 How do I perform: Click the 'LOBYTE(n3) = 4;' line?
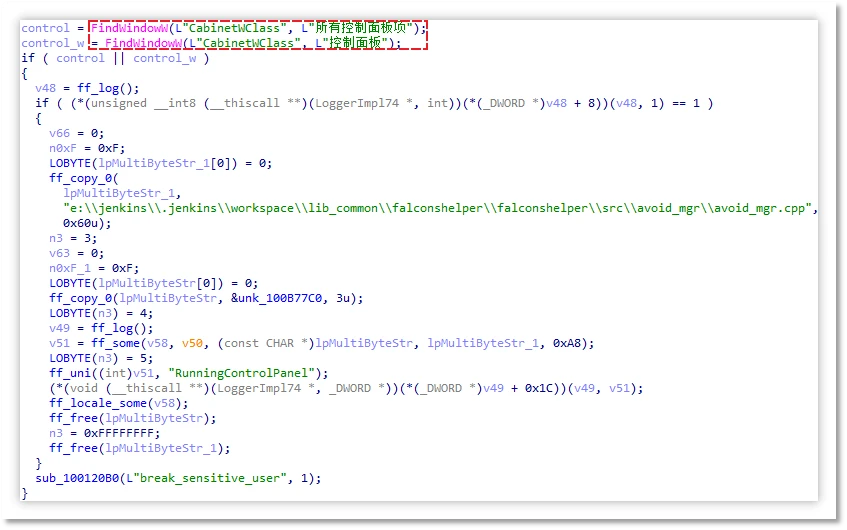coord(101,313)
